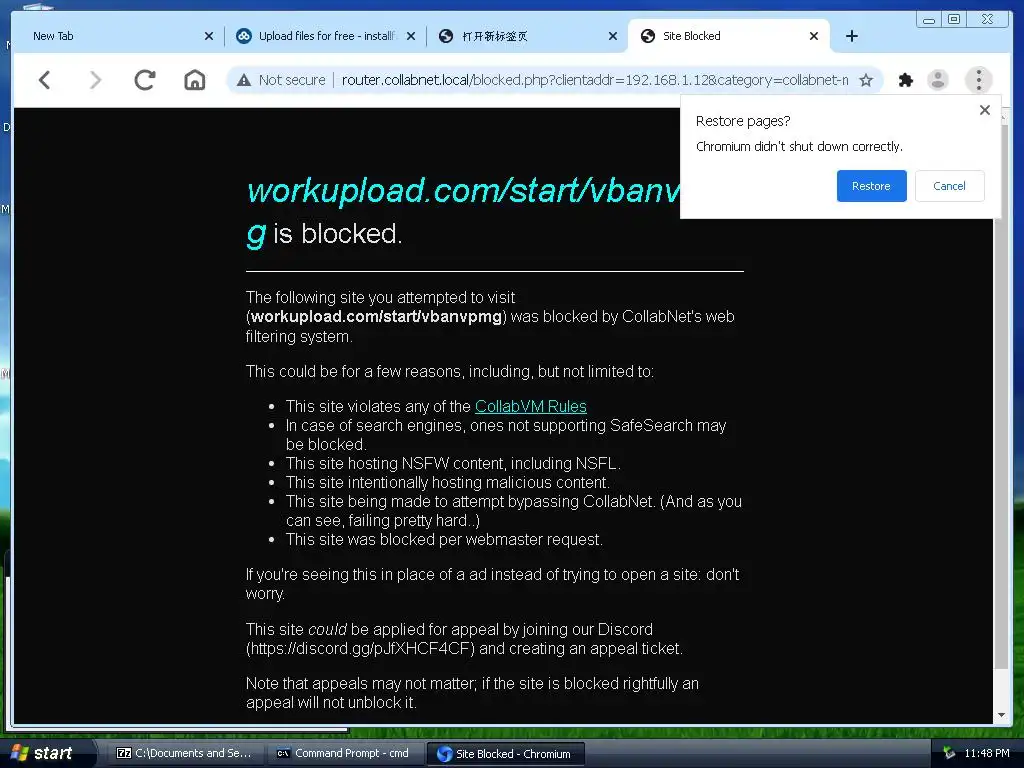The height and width of the screenshot is (768, 1024).
Task: Open the extensions puzzle icon
Action: [905, 80]
